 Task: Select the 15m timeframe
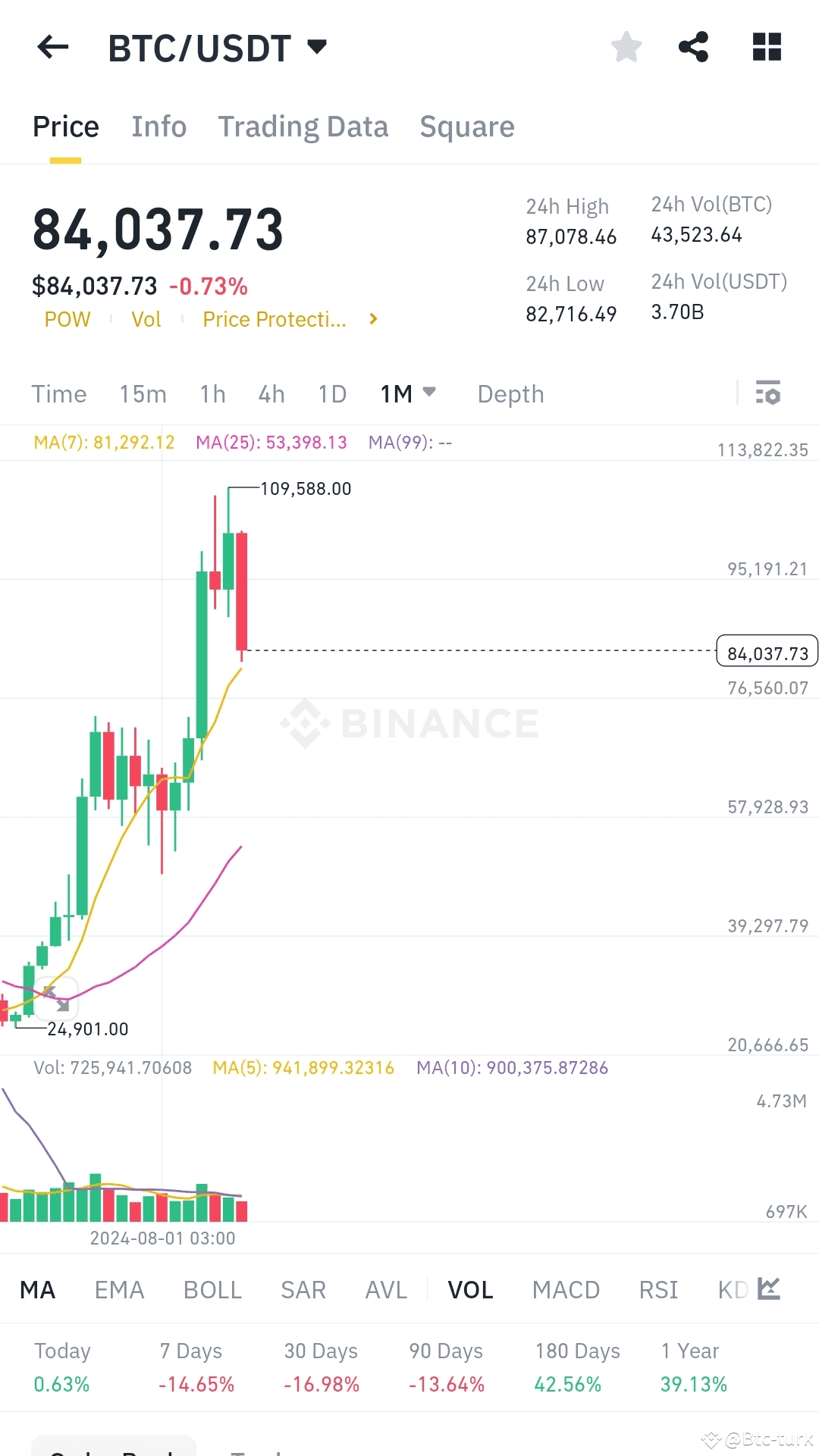[143, 393]
